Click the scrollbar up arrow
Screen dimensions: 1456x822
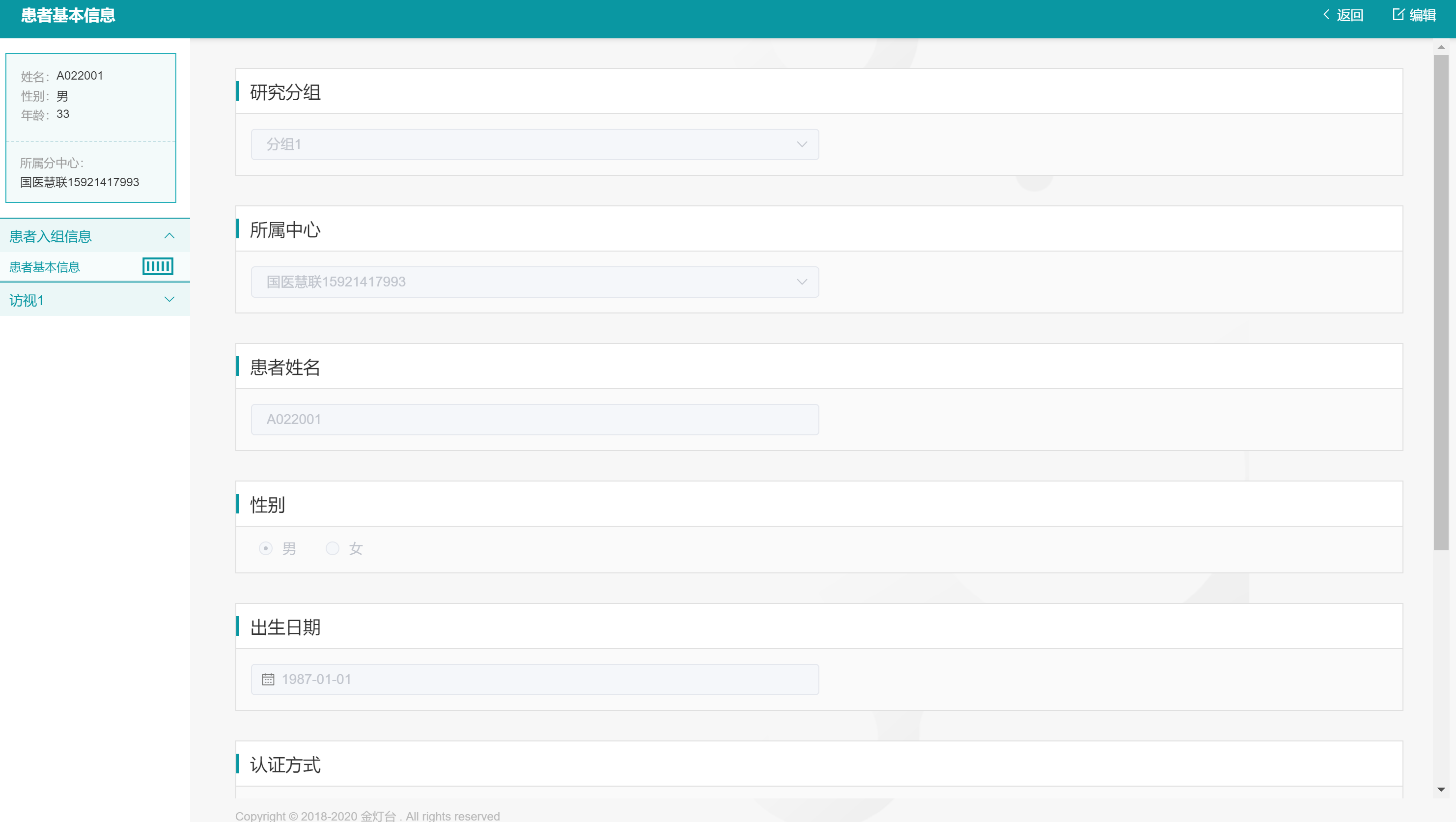[1441, 48]
